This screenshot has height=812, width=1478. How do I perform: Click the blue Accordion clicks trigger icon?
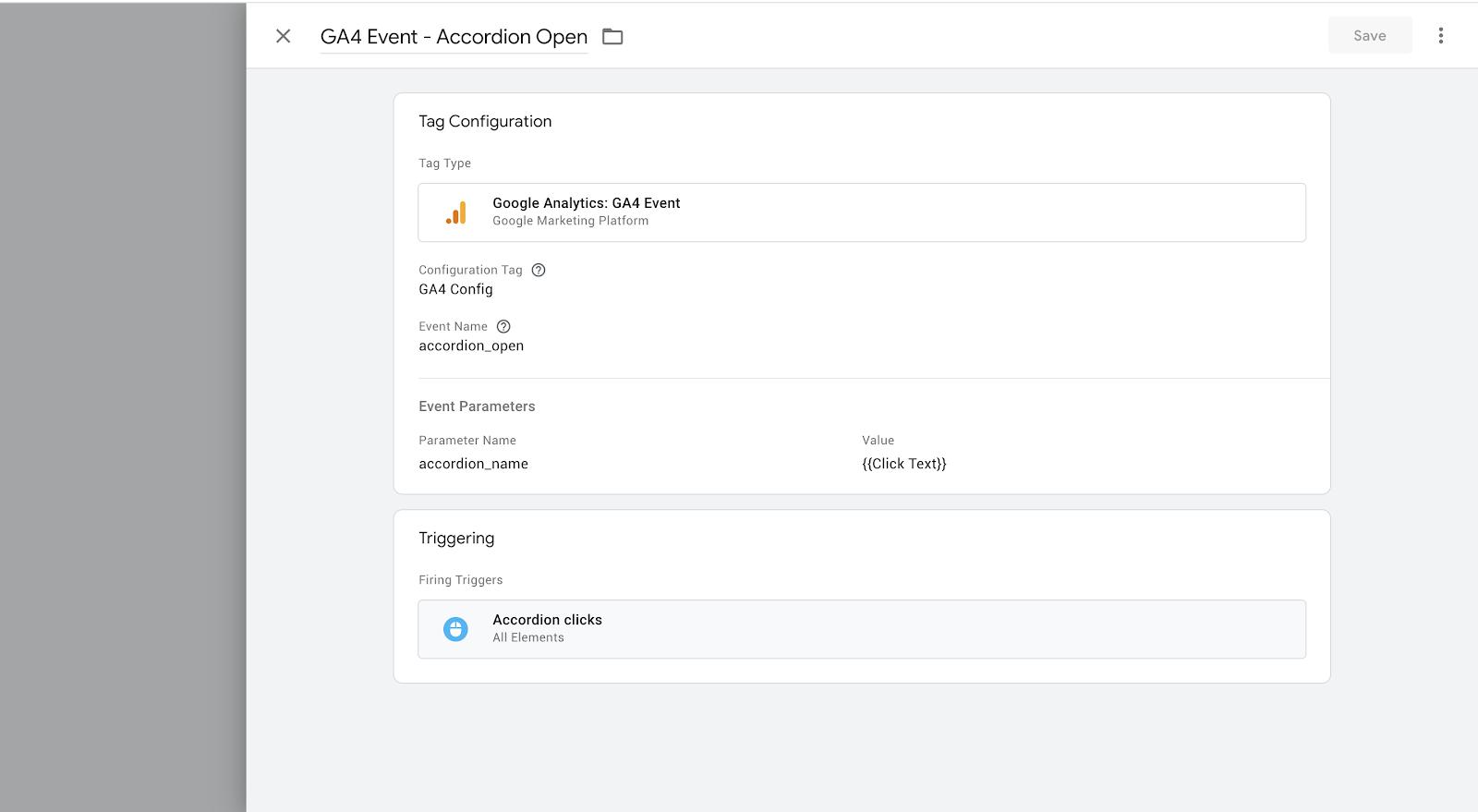coord(455,629)
